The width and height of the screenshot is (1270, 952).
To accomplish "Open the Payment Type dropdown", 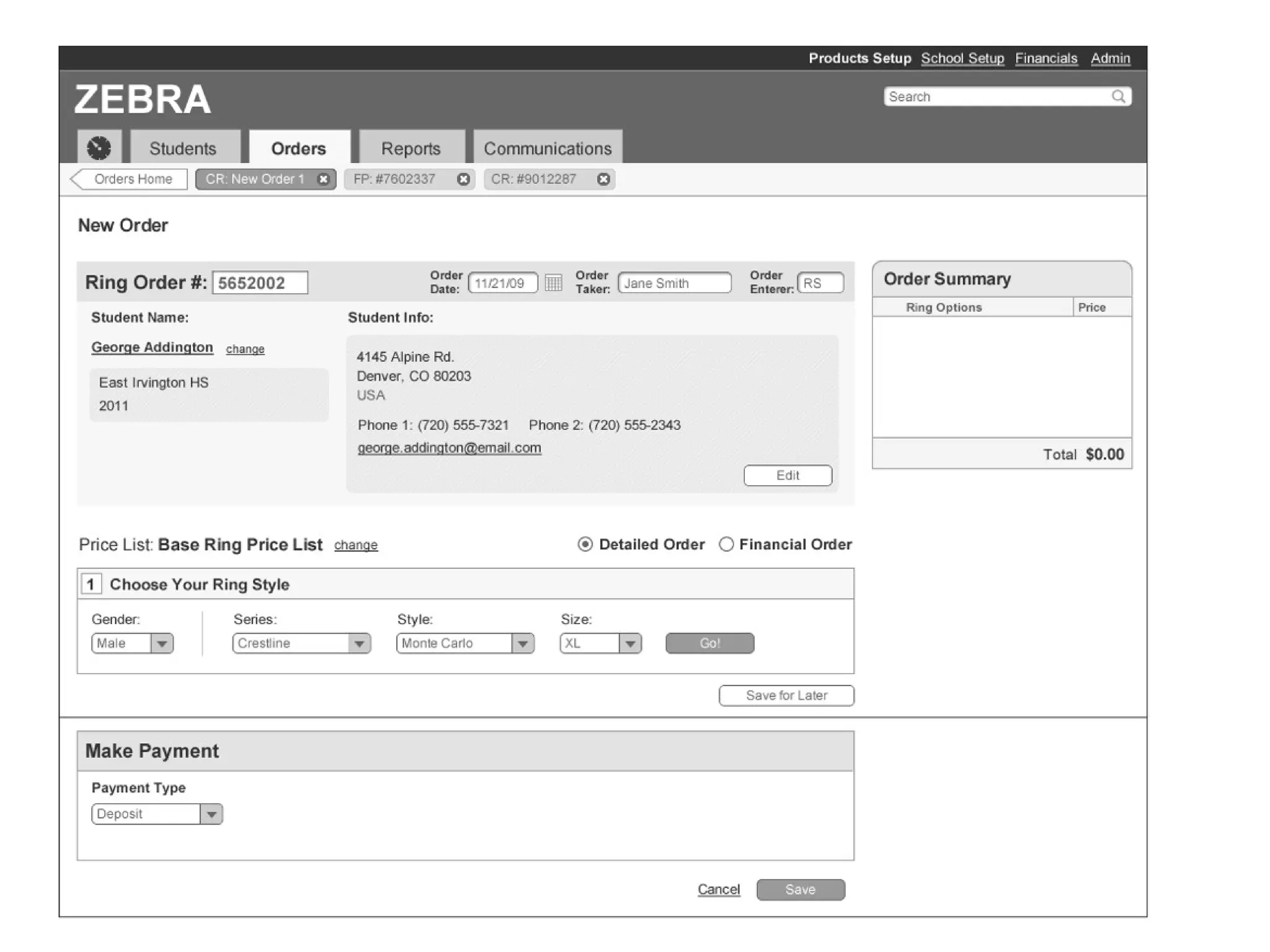I will coord(211,814).
